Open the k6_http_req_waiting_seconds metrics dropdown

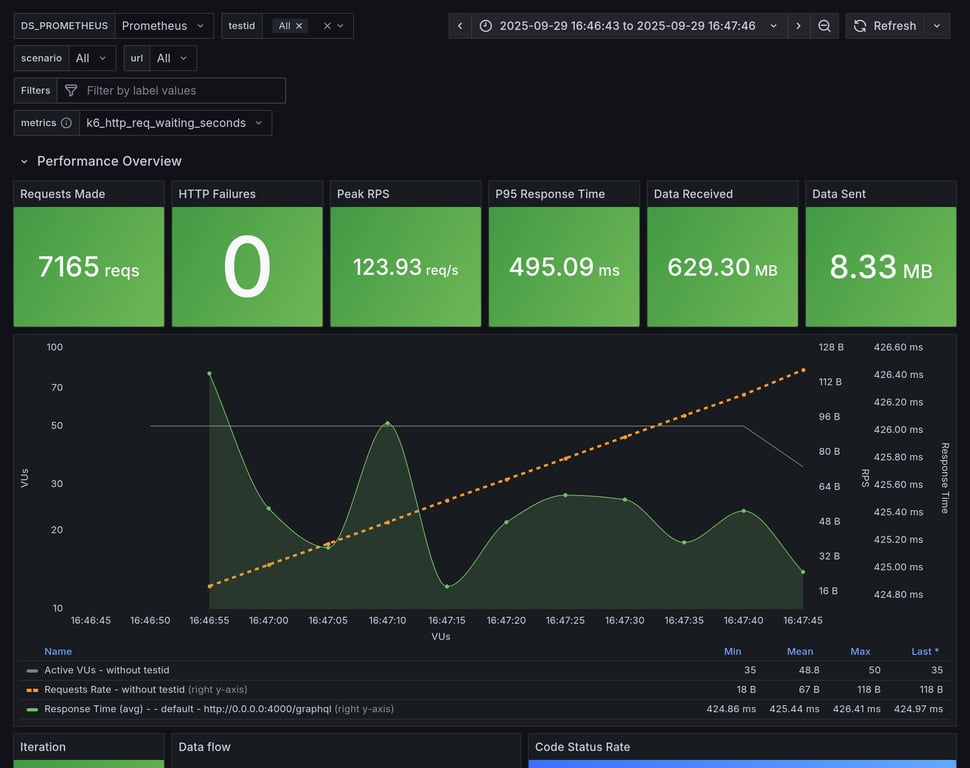[x=175, y=123]
